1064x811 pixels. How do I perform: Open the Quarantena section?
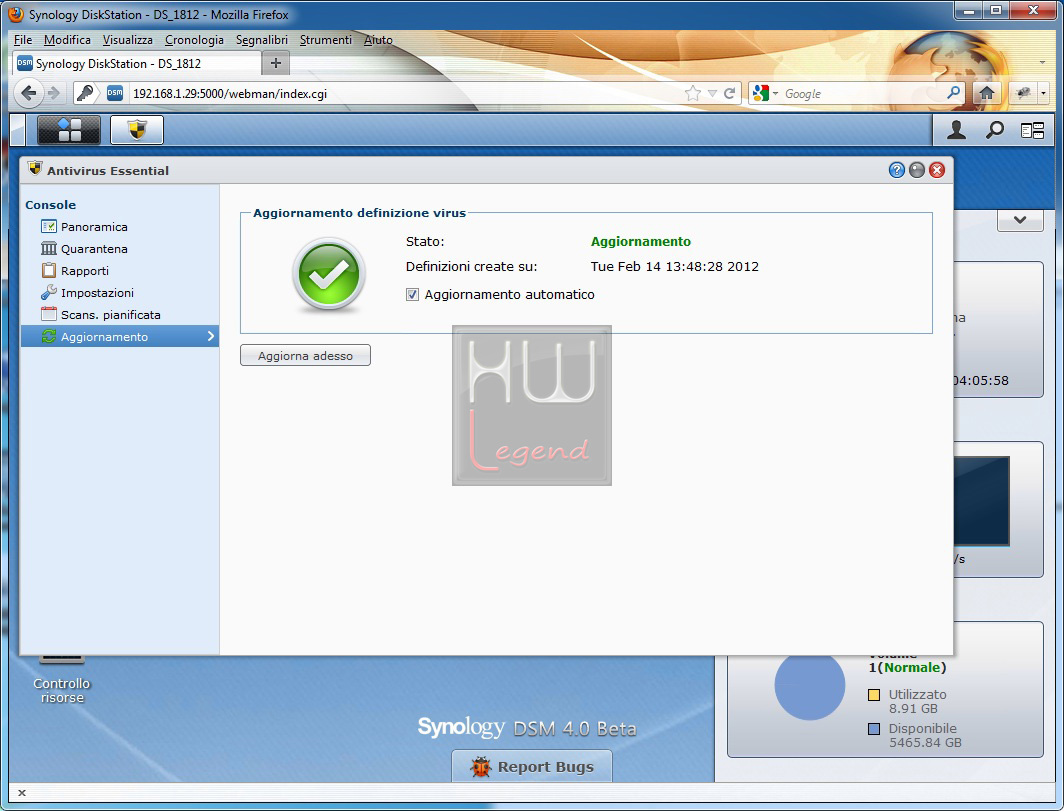click(119, 249)
